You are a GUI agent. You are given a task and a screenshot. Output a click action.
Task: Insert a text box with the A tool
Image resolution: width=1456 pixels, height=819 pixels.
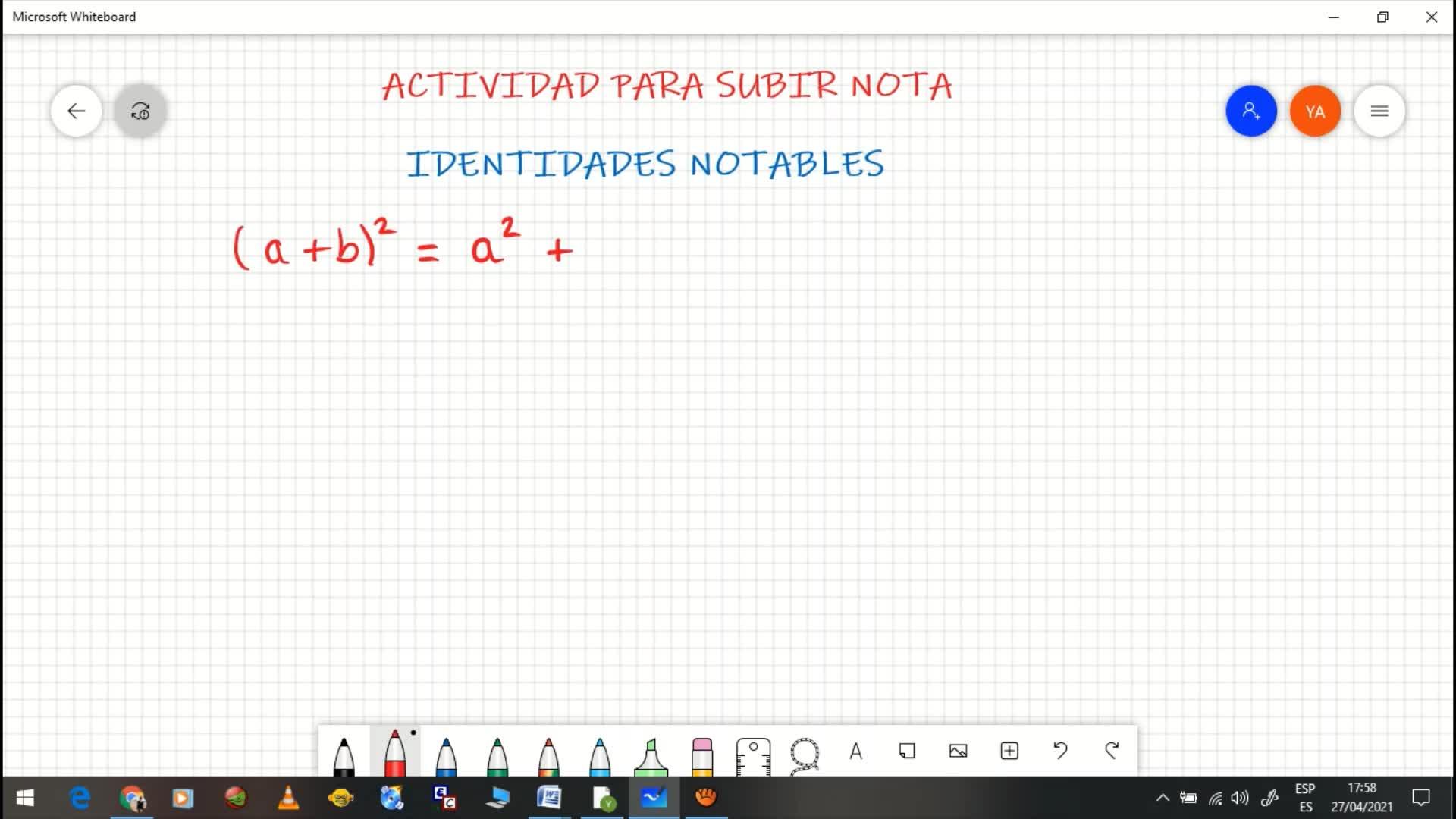pyautogui.click(x=855, y=751)
